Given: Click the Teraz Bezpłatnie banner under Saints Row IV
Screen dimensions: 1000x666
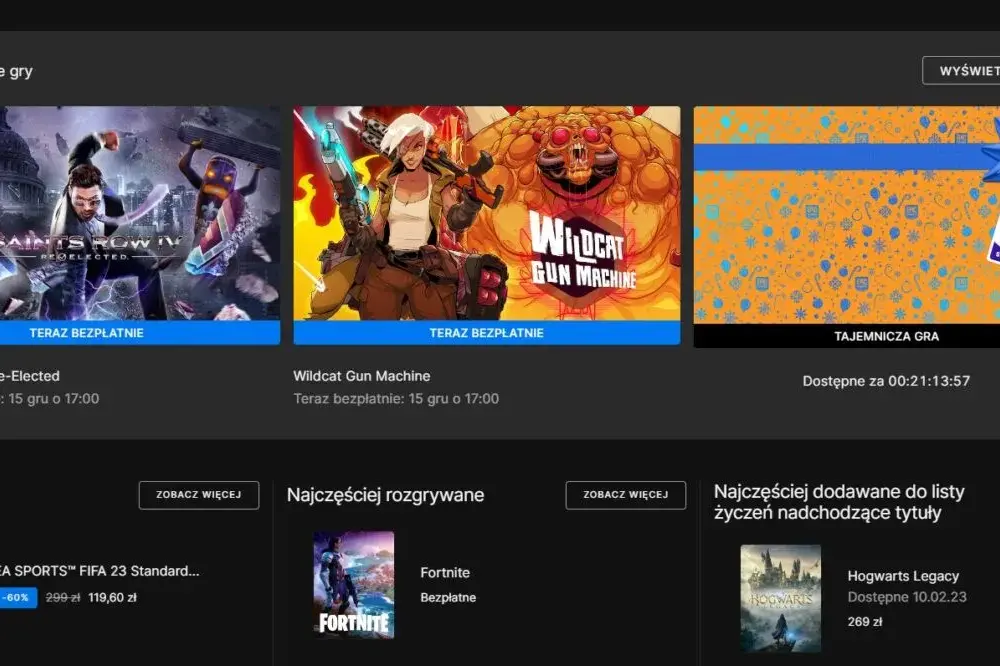Looking at the screenshot, I should pyautogui.click(x=140, y=333).
